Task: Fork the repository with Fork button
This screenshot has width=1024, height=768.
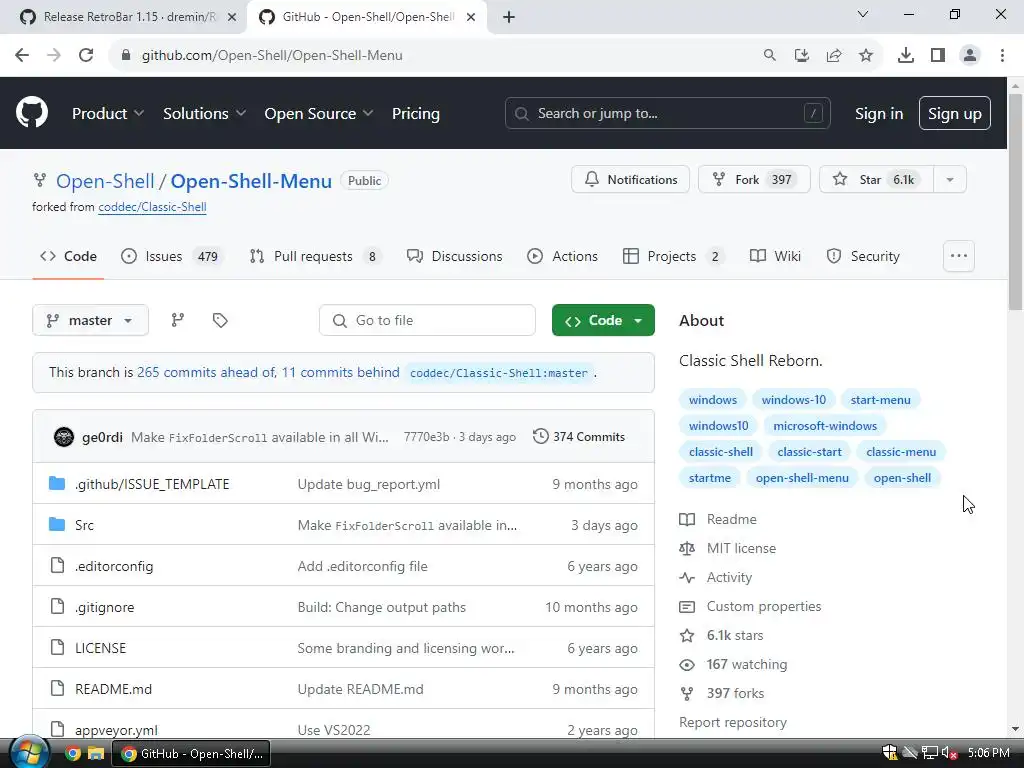Action: click(x=754, y=180)
